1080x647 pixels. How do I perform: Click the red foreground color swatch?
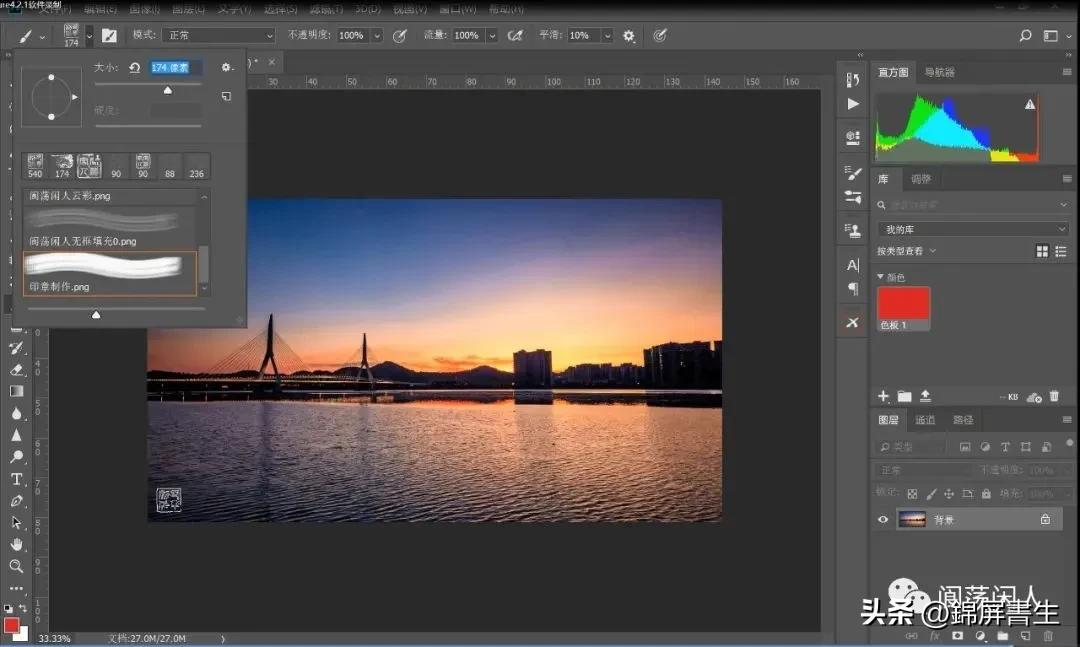tap(11, 625)
